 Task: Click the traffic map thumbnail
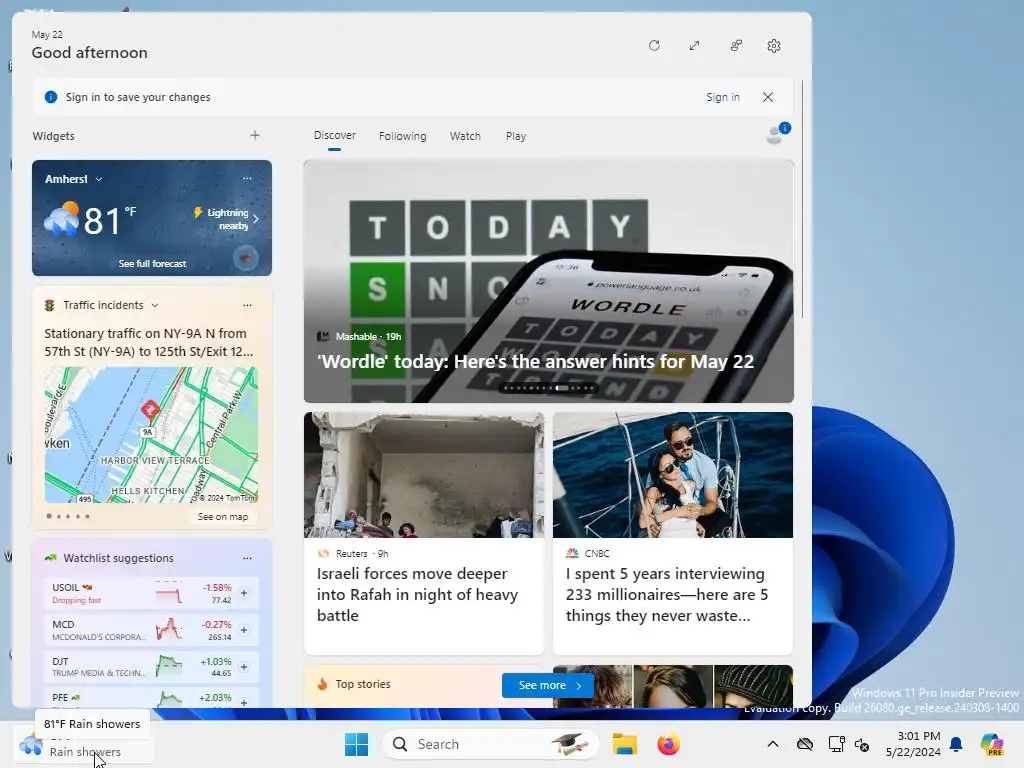click(151, 435)
